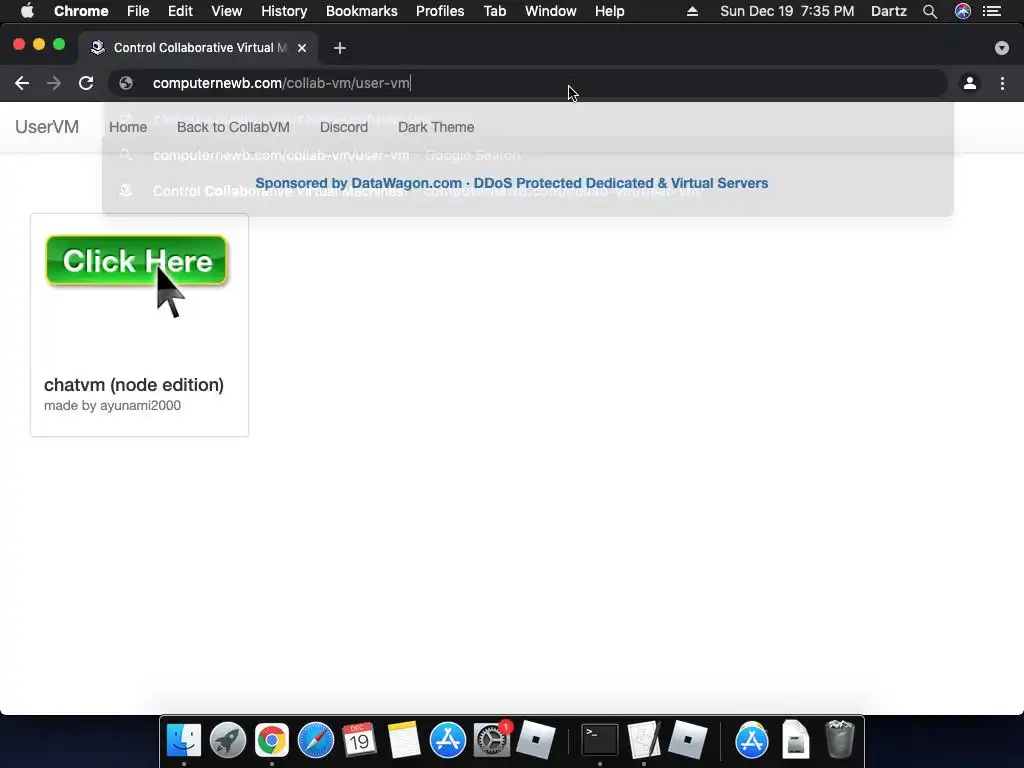Go to Home in the navbar
1024x768 pixels.
point(128,127)
